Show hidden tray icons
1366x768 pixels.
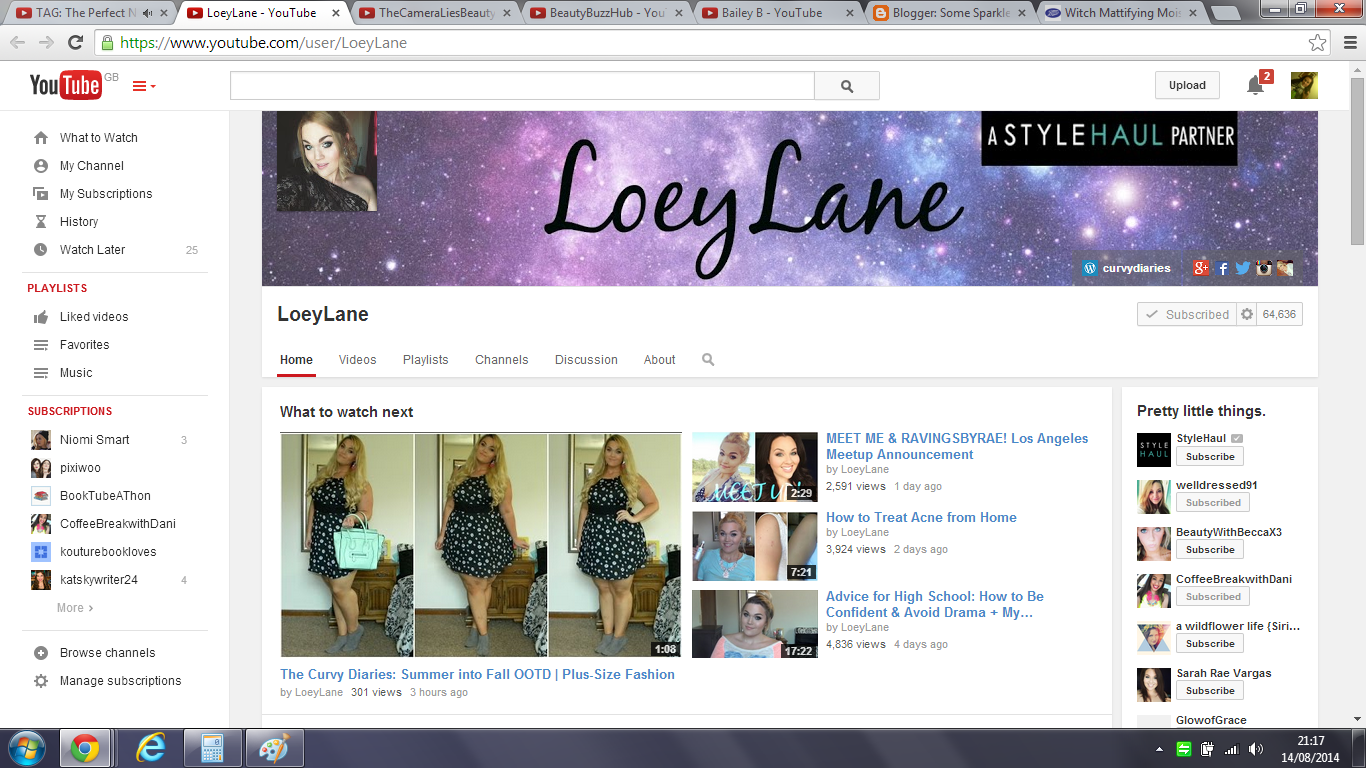coord(1159,748)
